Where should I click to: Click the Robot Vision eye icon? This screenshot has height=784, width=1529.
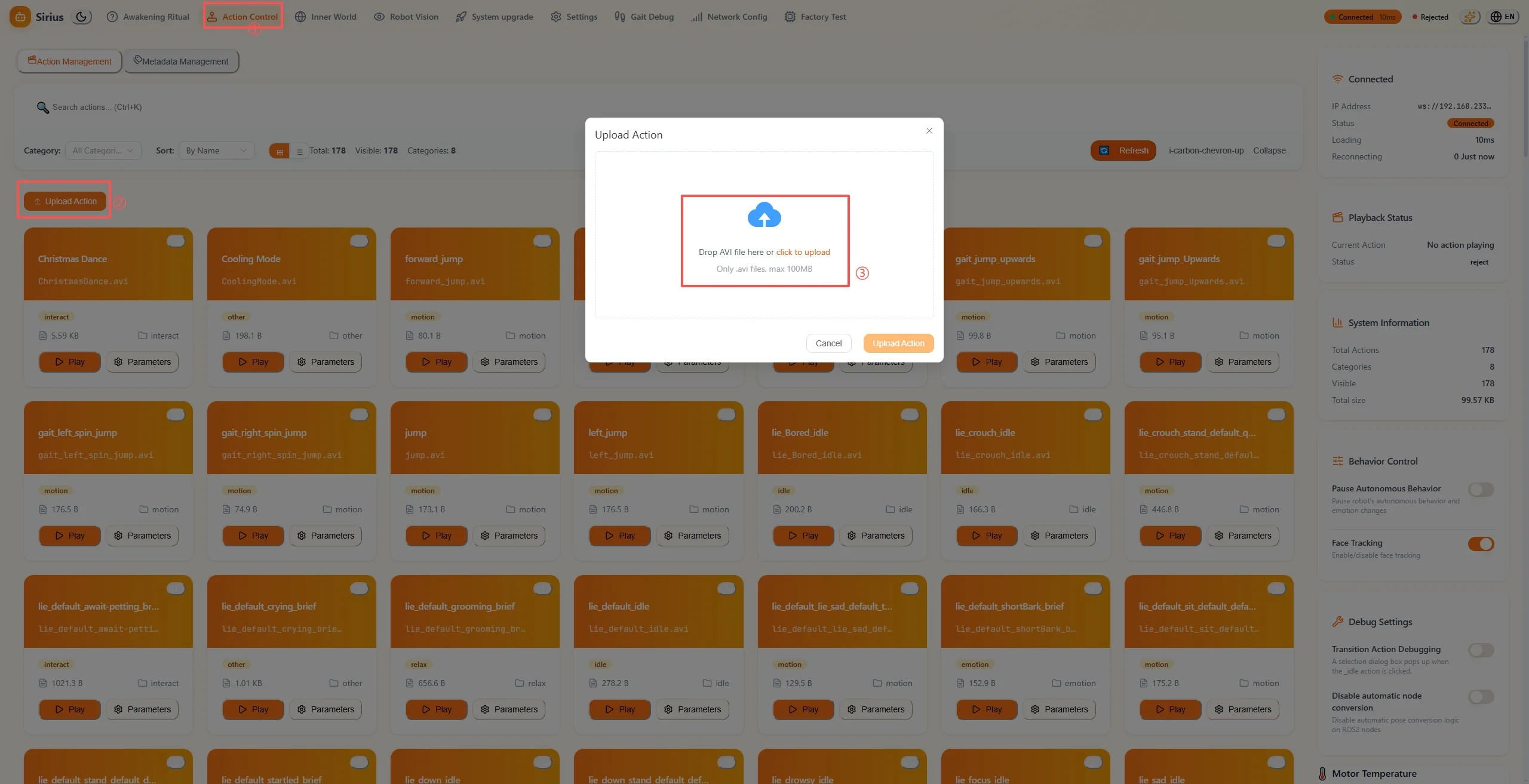(379, 17)
